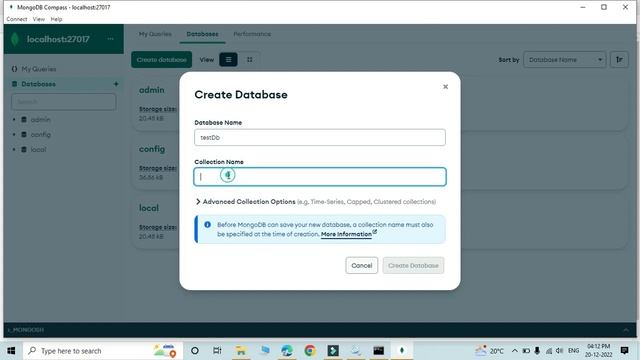
Task: Switch to the Databases tab
Action: (x=202, y=34)
